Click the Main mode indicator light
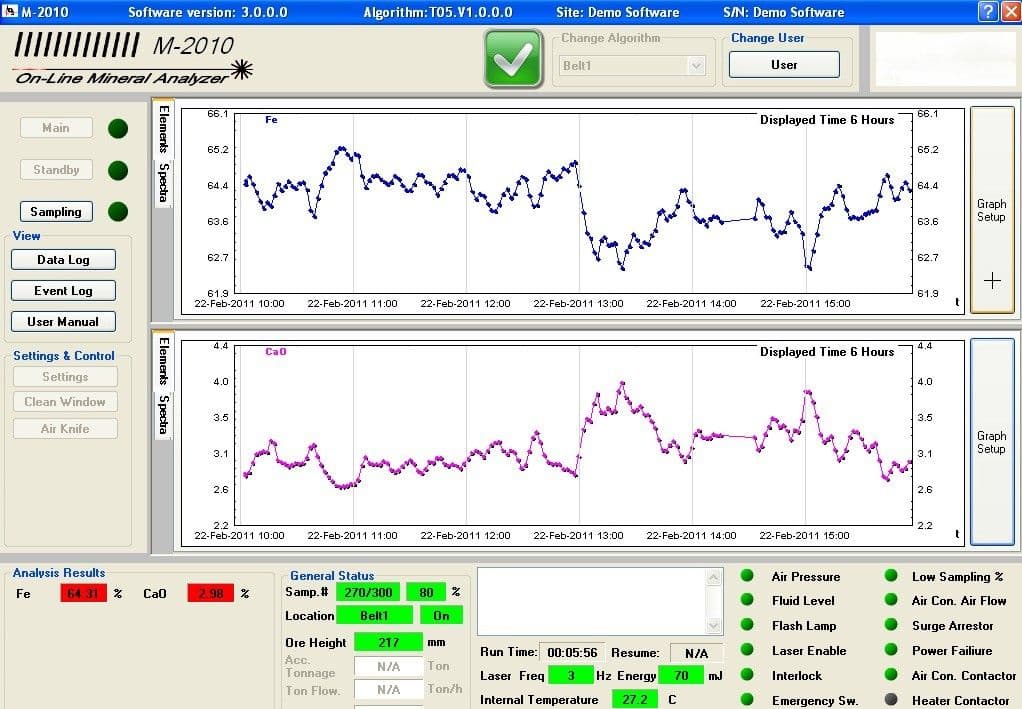 (118, 128)
